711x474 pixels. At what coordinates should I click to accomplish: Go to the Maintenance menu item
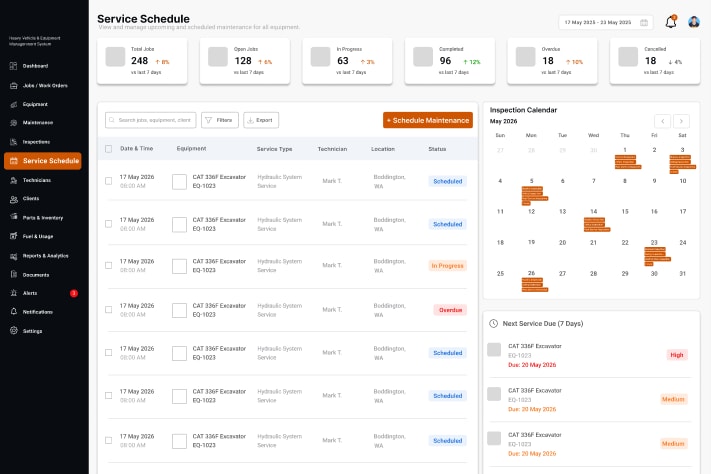click(x=38, y=123)
